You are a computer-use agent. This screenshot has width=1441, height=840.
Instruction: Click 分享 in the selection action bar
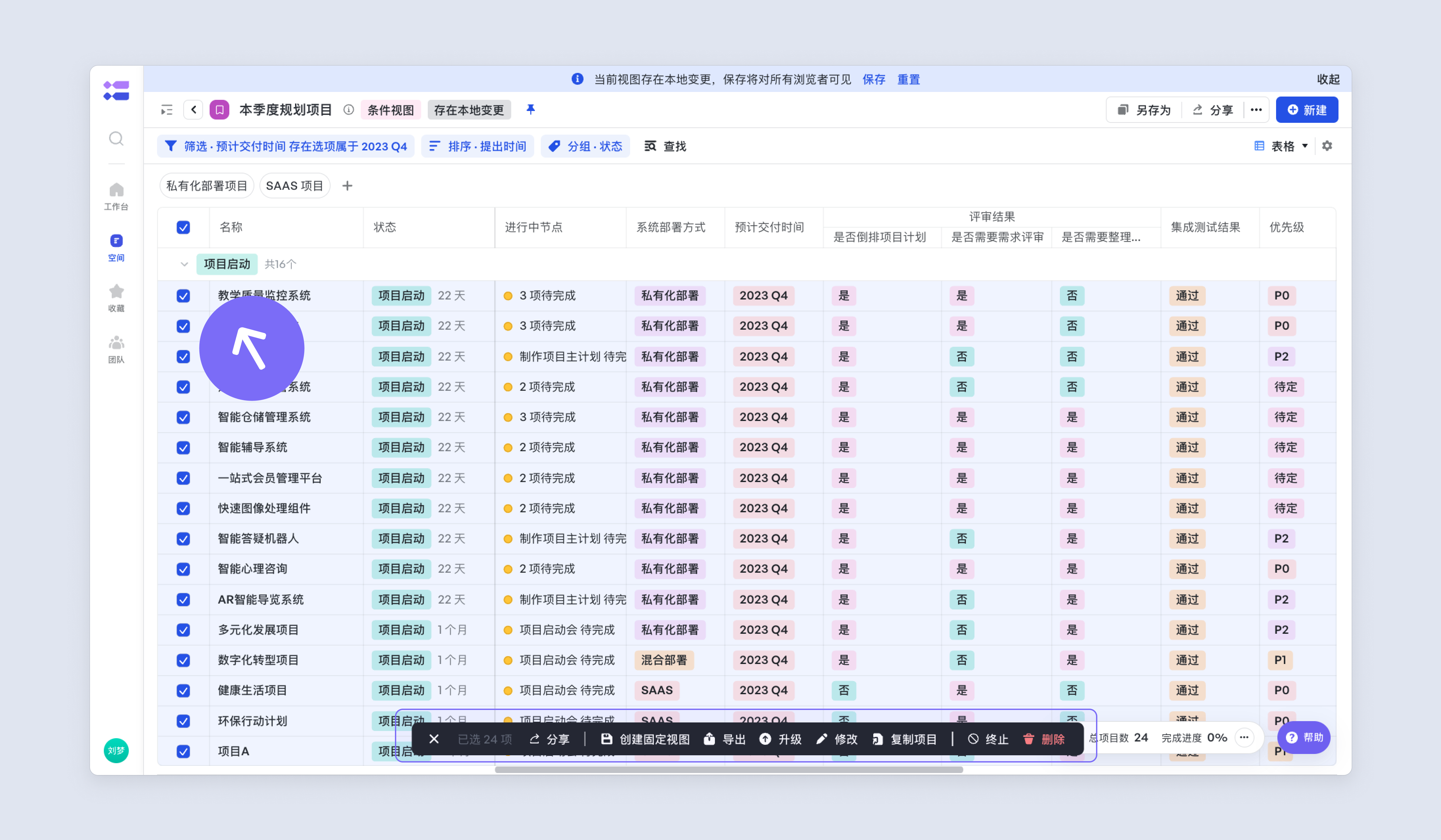coord(550,739)
